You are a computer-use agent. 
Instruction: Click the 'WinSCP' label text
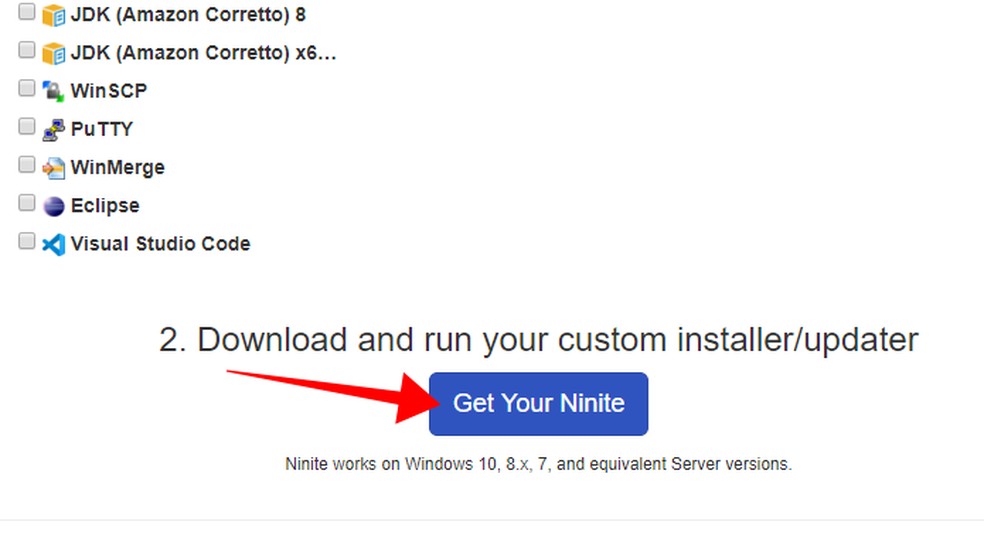[x=109, y=91]
